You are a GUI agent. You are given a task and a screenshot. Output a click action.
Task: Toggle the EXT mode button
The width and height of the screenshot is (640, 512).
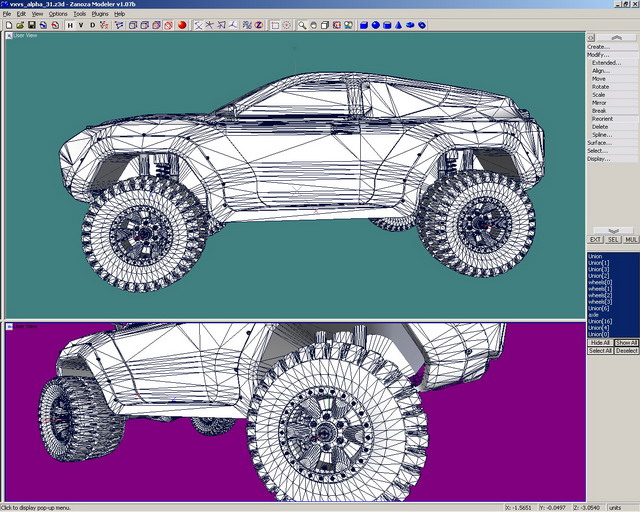pos(595,240)
